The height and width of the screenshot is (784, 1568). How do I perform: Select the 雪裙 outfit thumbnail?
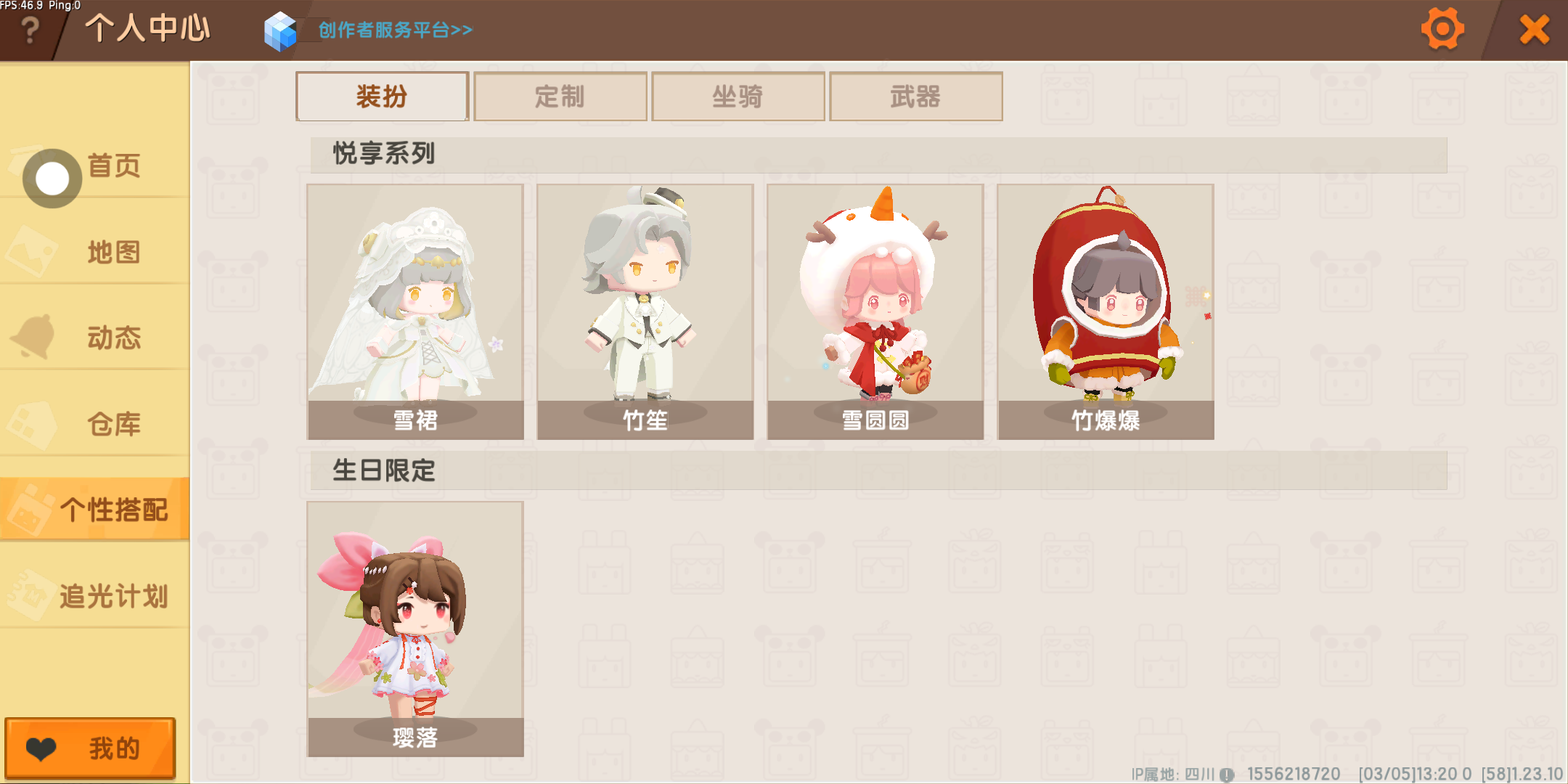415,311
